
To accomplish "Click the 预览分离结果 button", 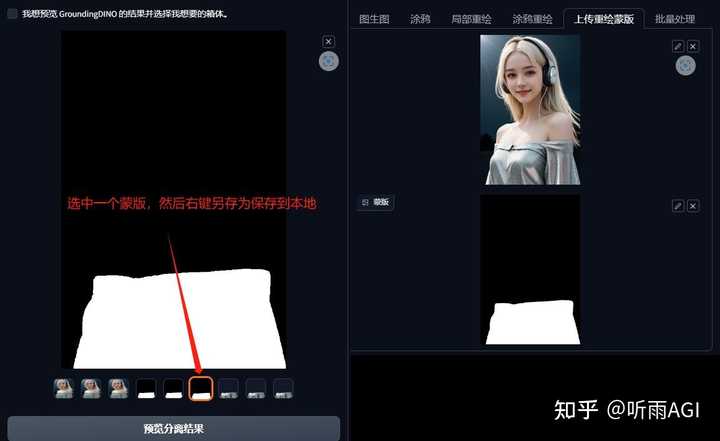I will [174, 429].
